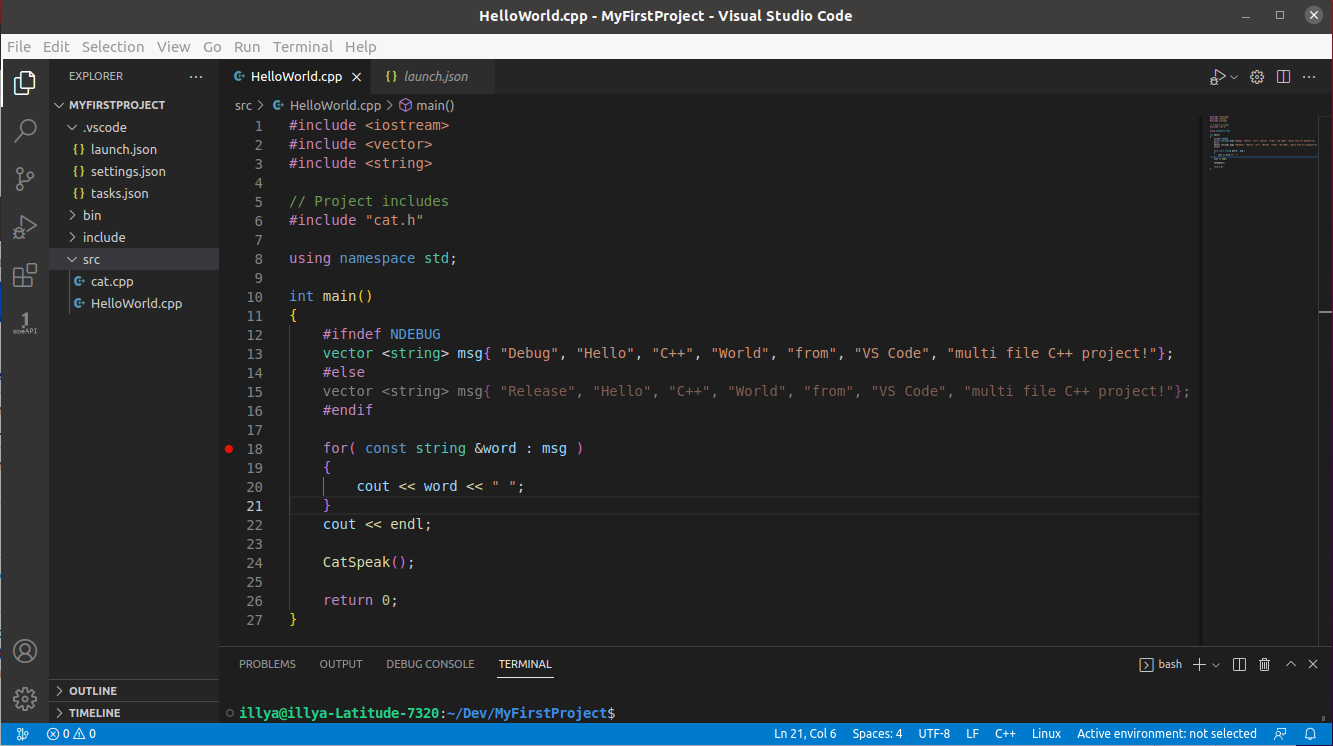Open the Terminal menu

[302, 47]
